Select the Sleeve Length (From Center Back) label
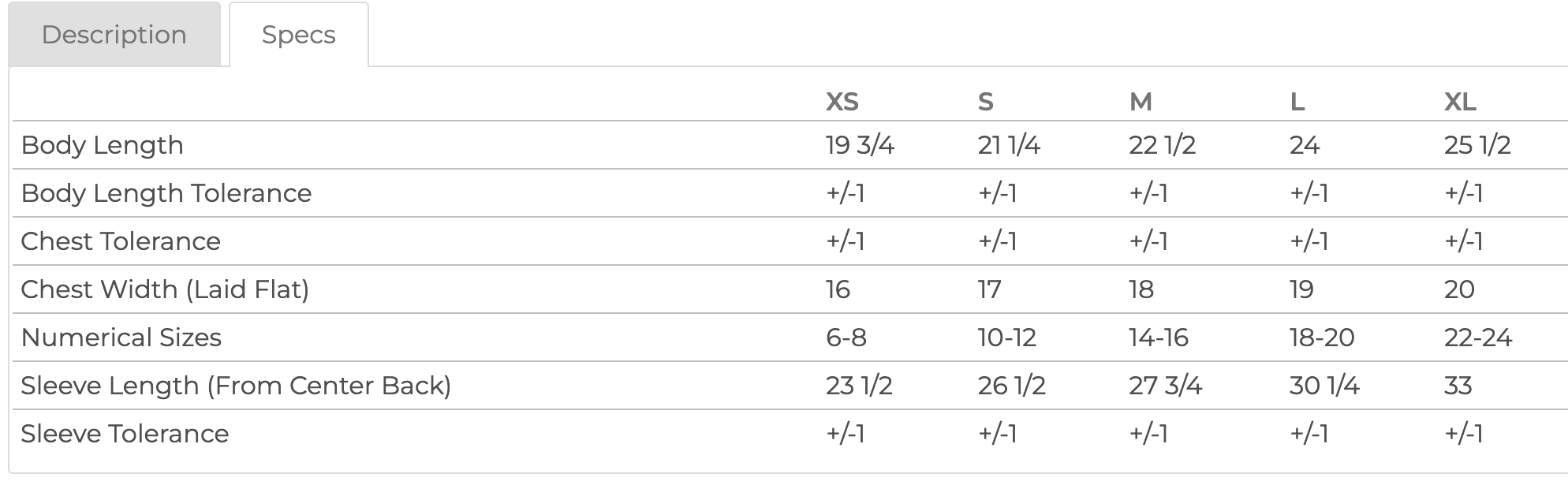 236,386
